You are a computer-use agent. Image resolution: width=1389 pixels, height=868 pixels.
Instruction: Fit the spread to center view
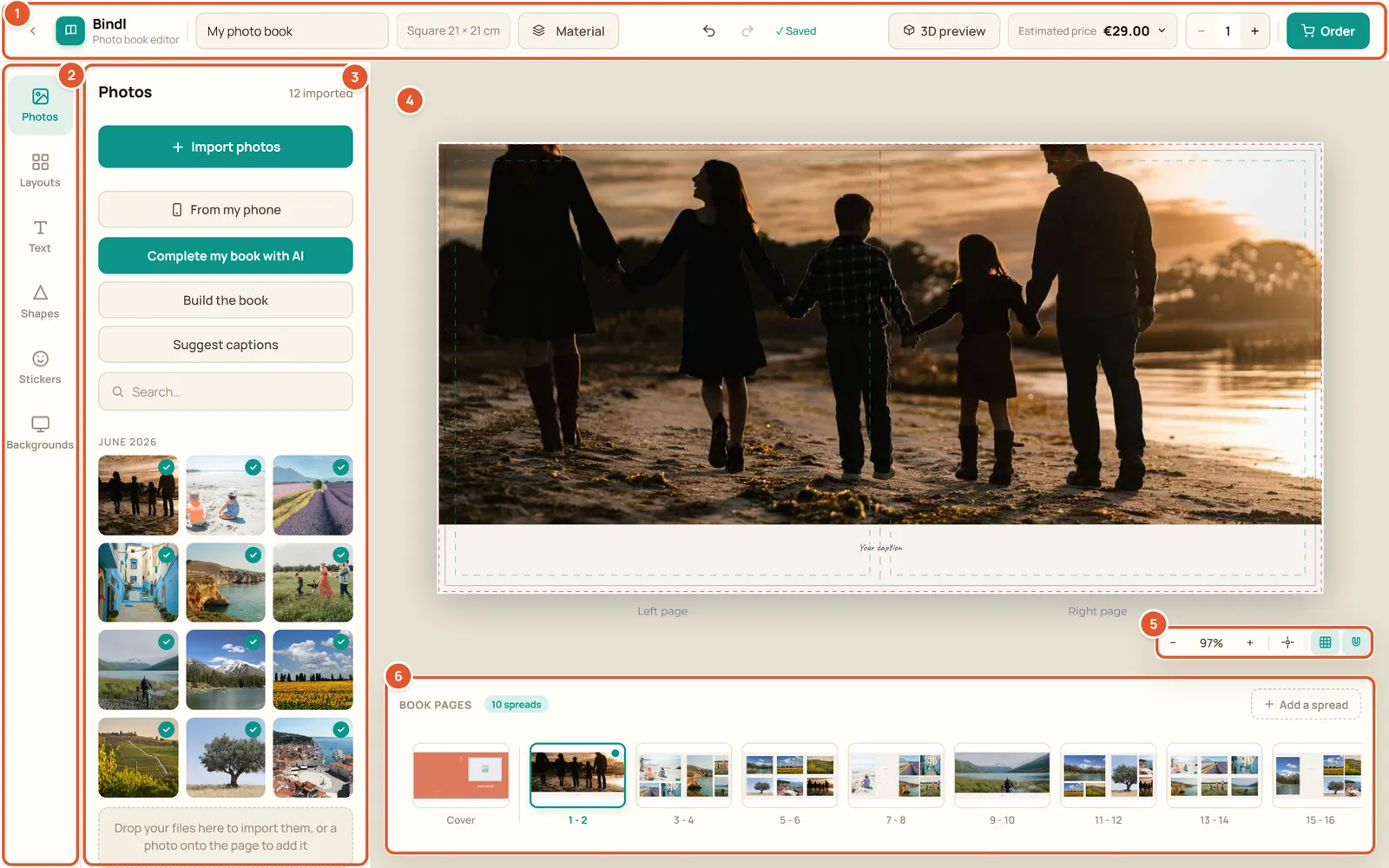click(1287, 642)
